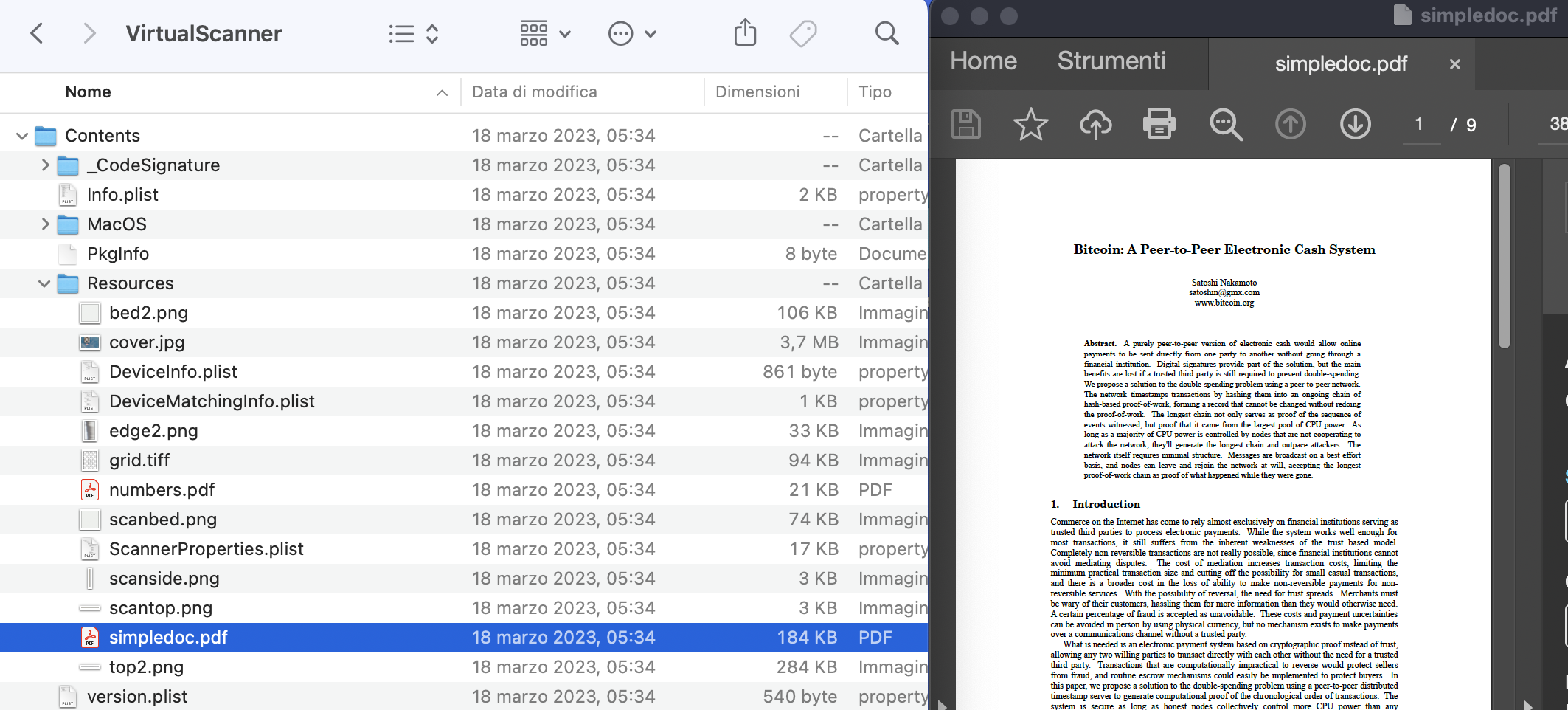Open the grid grouping options dropdown
The height and width of the screenshot is (710, 1568).
[x=546, y=33]
